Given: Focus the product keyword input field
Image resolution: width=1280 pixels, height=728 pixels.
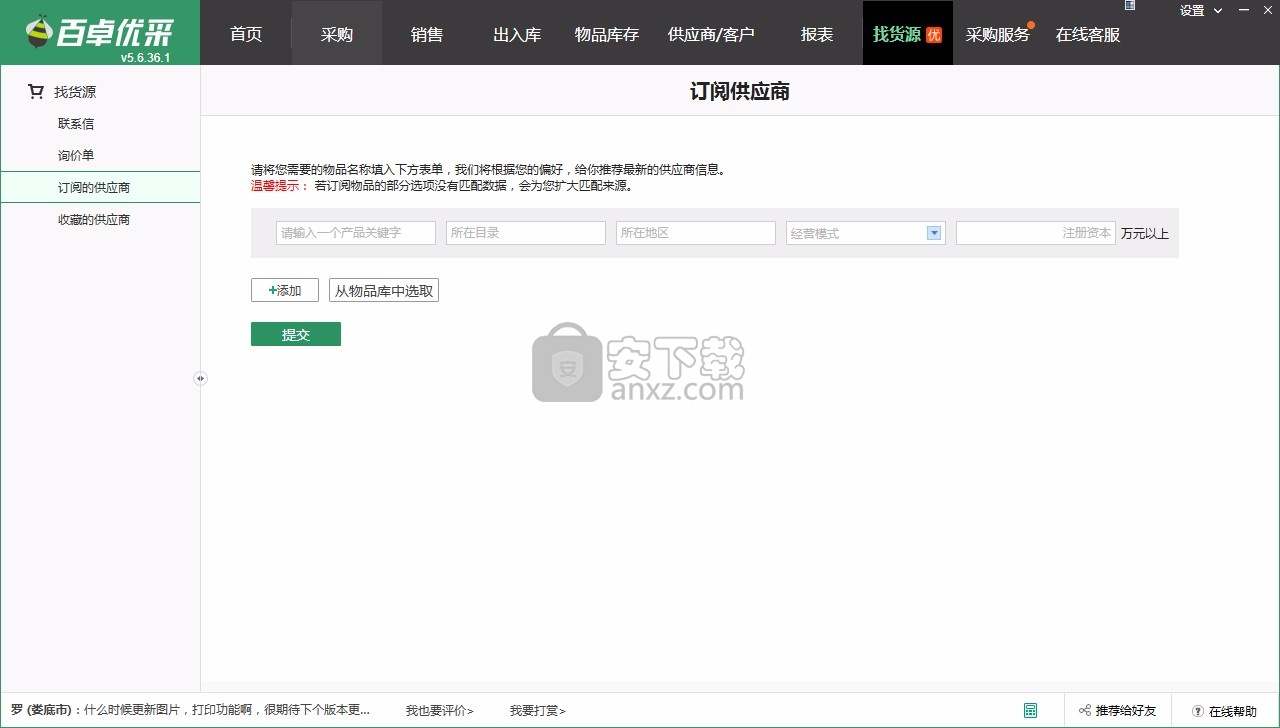Looking at the screenshot, I should [356, 233].
